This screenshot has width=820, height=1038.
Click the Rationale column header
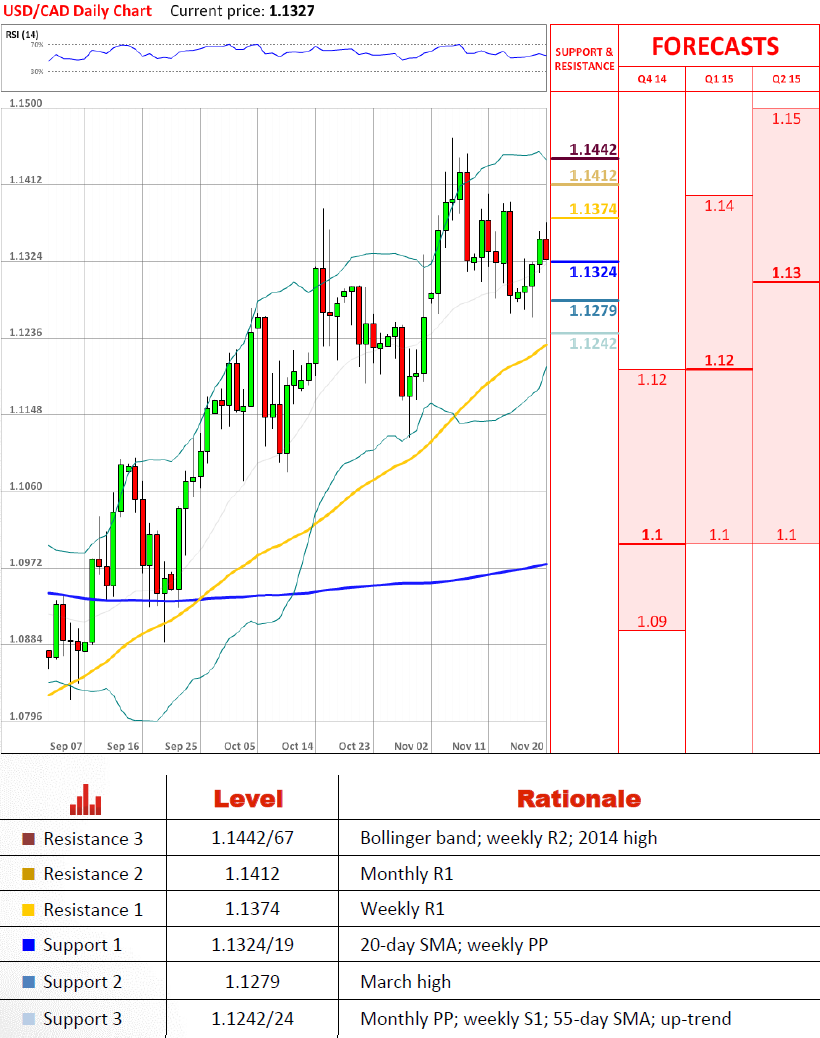click(579, 799)
